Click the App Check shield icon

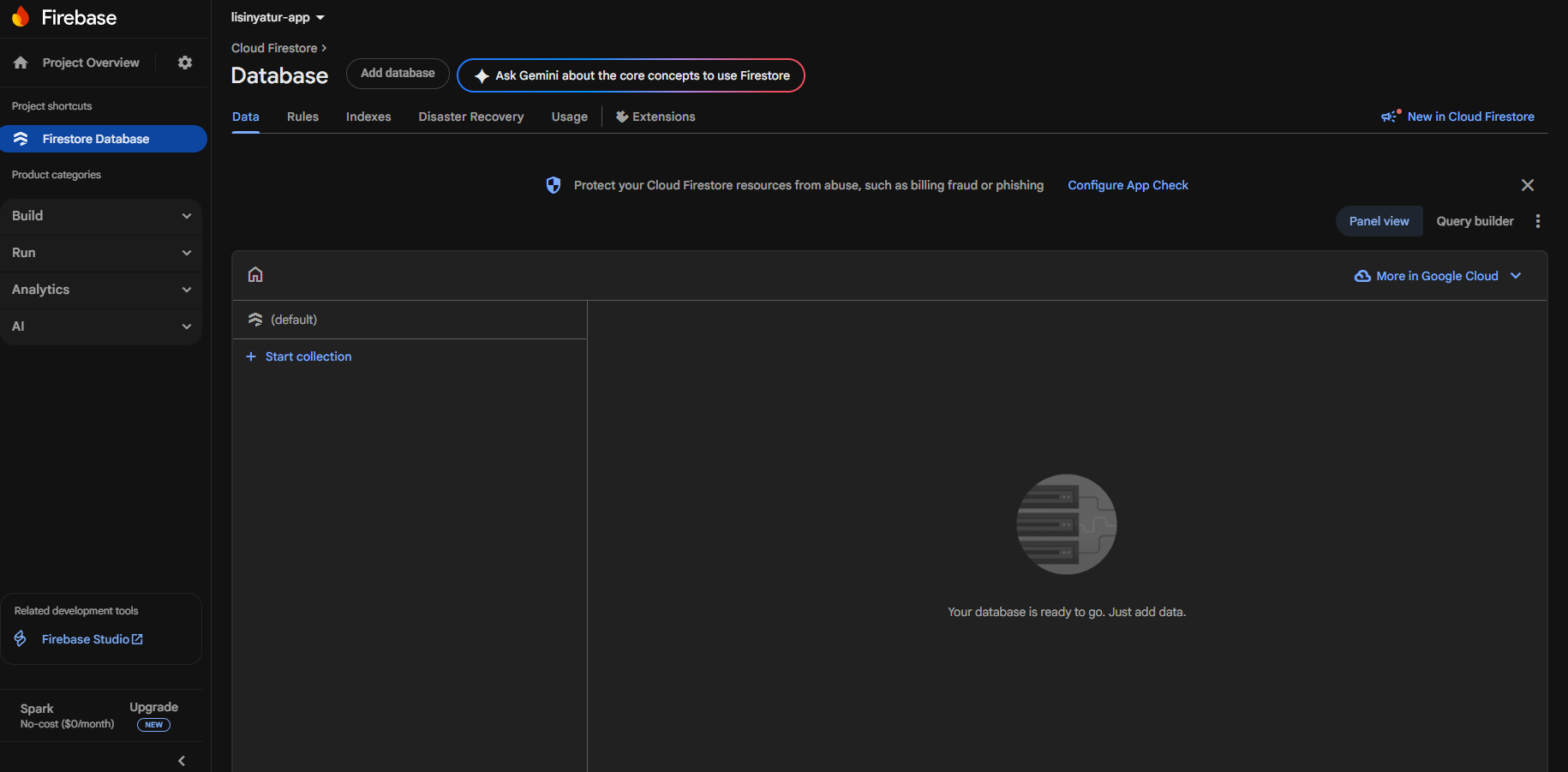[x=554, y=185]
